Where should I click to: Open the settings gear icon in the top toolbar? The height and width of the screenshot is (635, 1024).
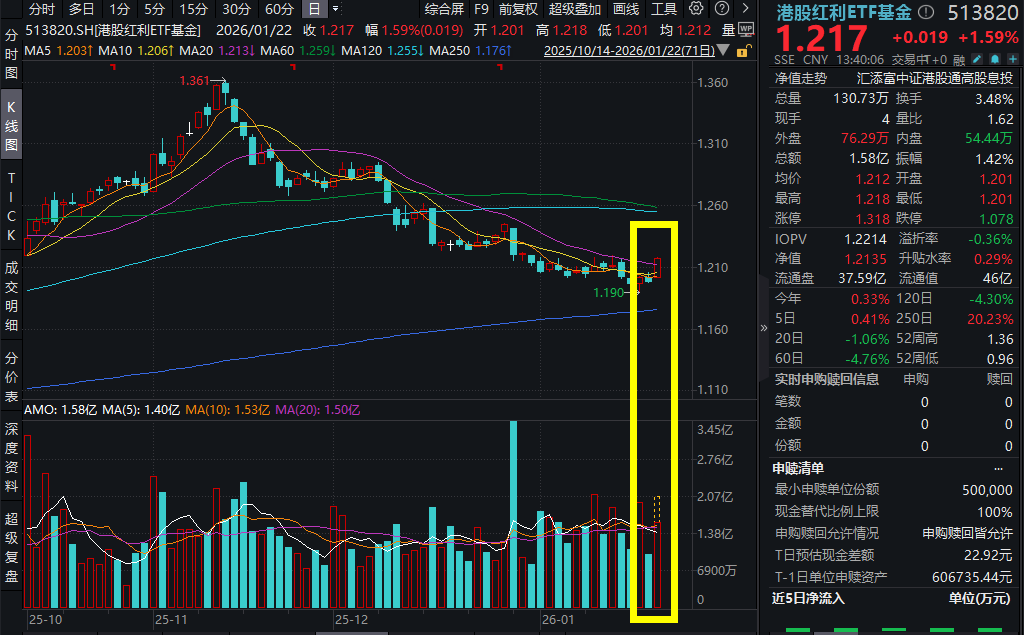[696, 8]
